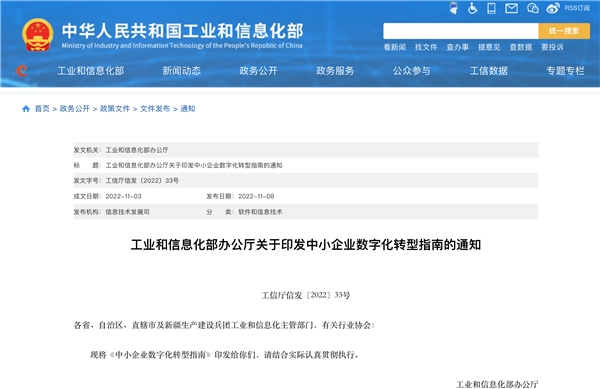Open the 公众参与 navigation menu
Image resolution: width=600 pixels, height=389 pixels.
412,71
